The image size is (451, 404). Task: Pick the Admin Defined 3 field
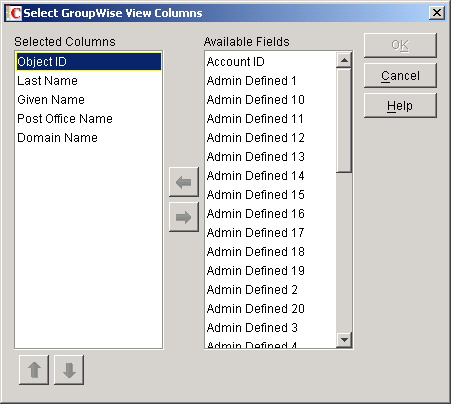point(271,328)
